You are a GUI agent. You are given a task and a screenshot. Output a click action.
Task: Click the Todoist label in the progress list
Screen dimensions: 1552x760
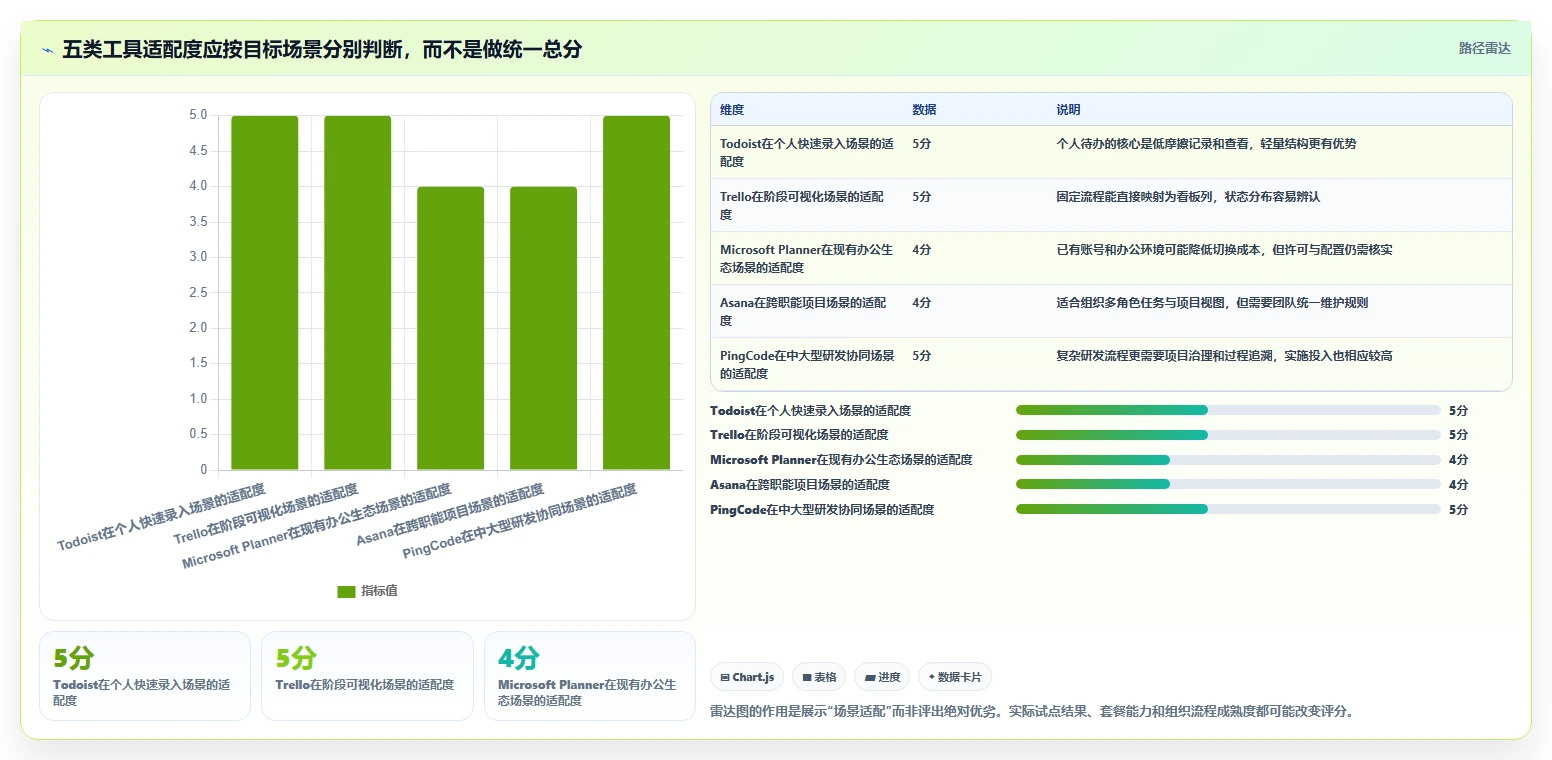pos(810,411)
